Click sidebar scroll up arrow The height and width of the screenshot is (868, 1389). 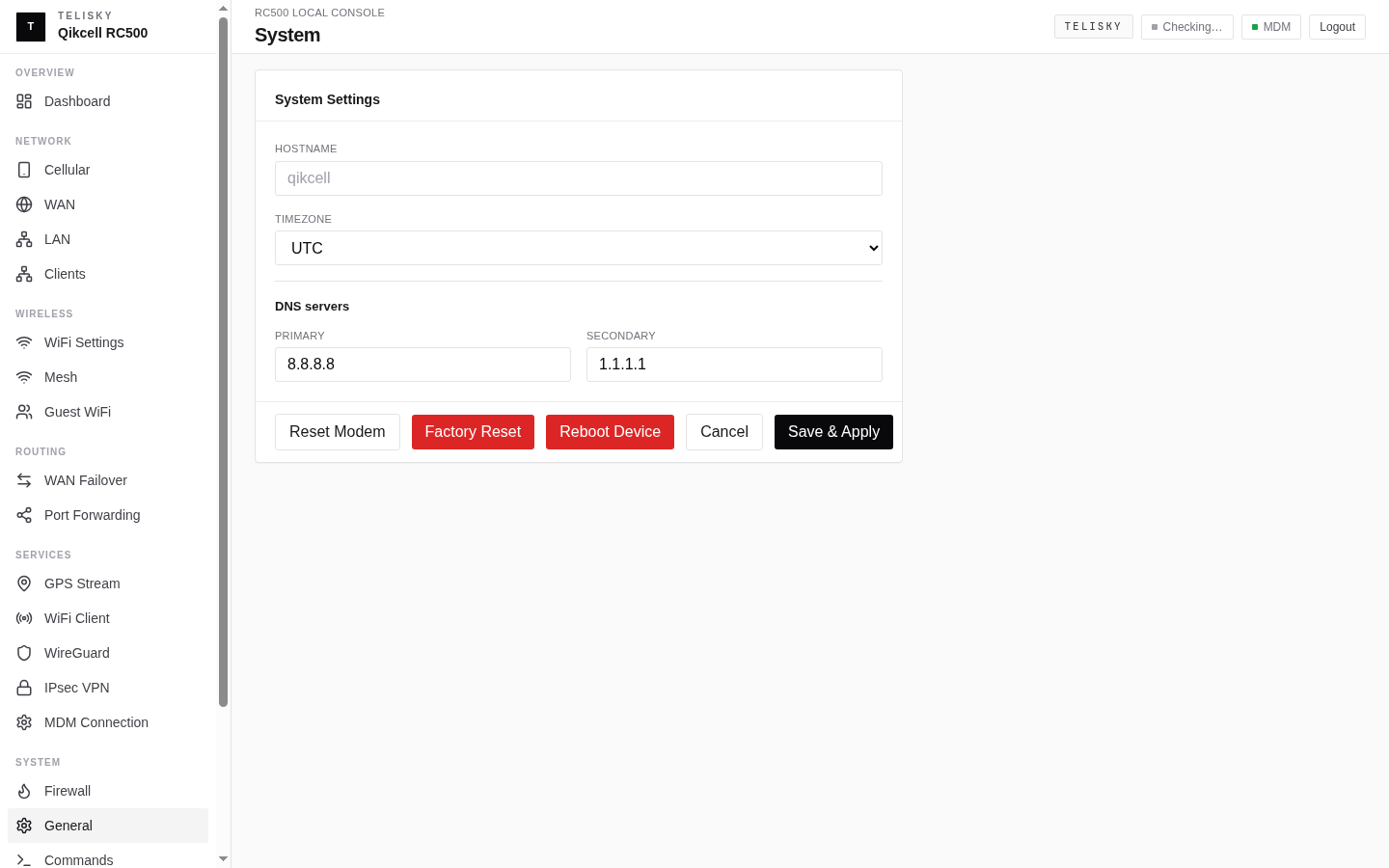(x=223, y=8)
